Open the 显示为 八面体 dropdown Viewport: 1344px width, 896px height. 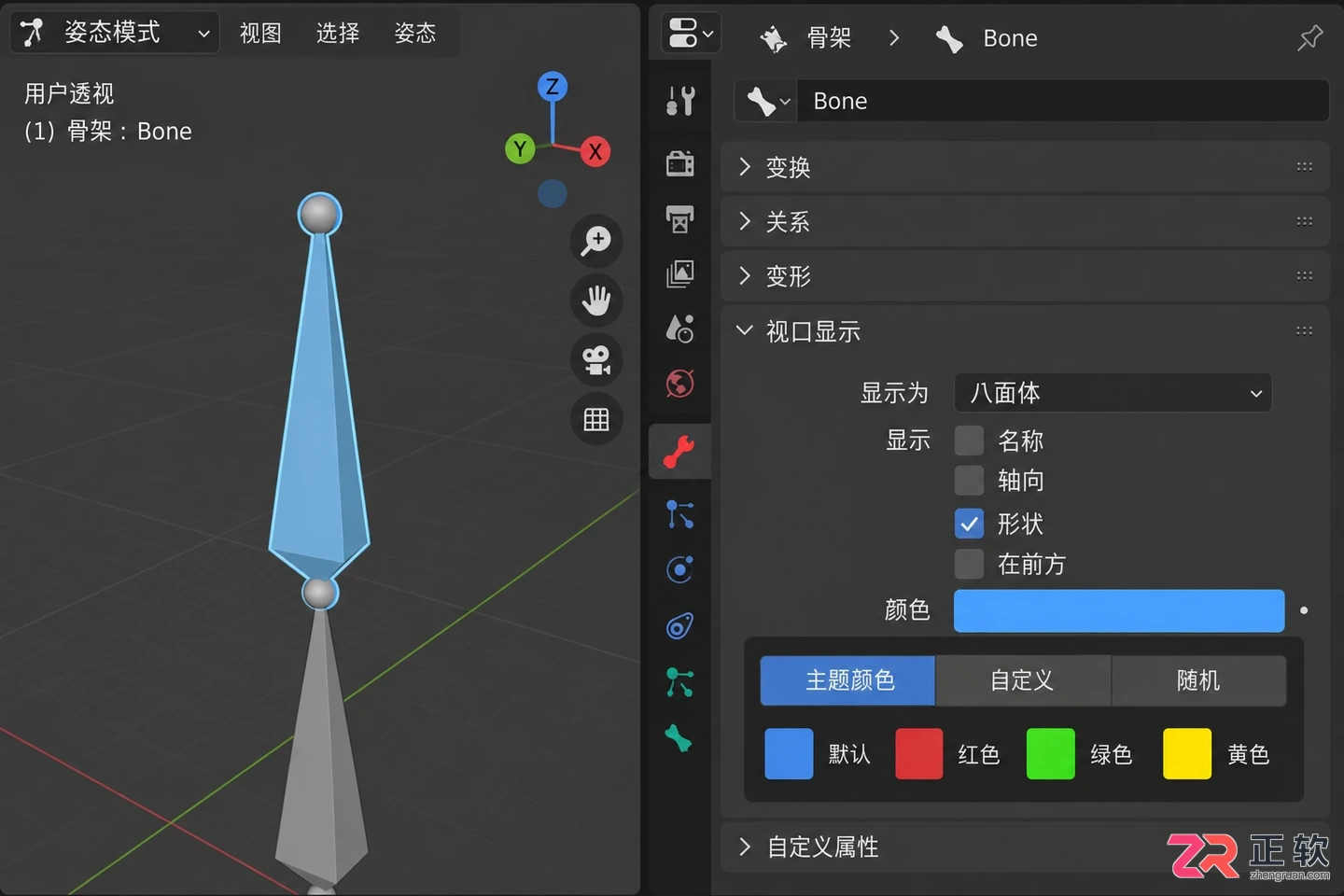point(1113,393)
